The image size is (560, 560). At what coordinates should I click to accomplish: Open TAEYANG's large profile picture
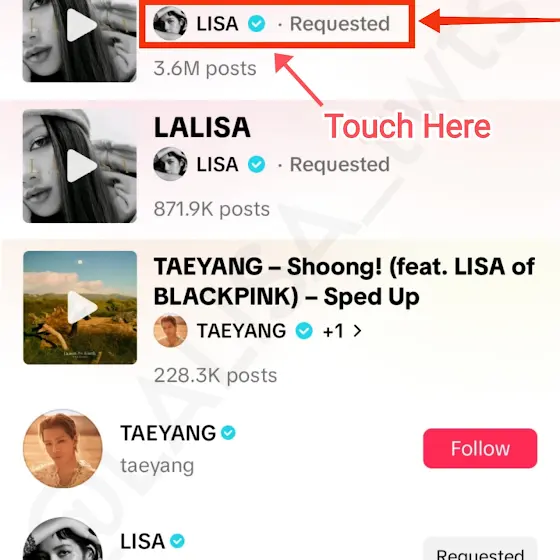pos(63,449)
